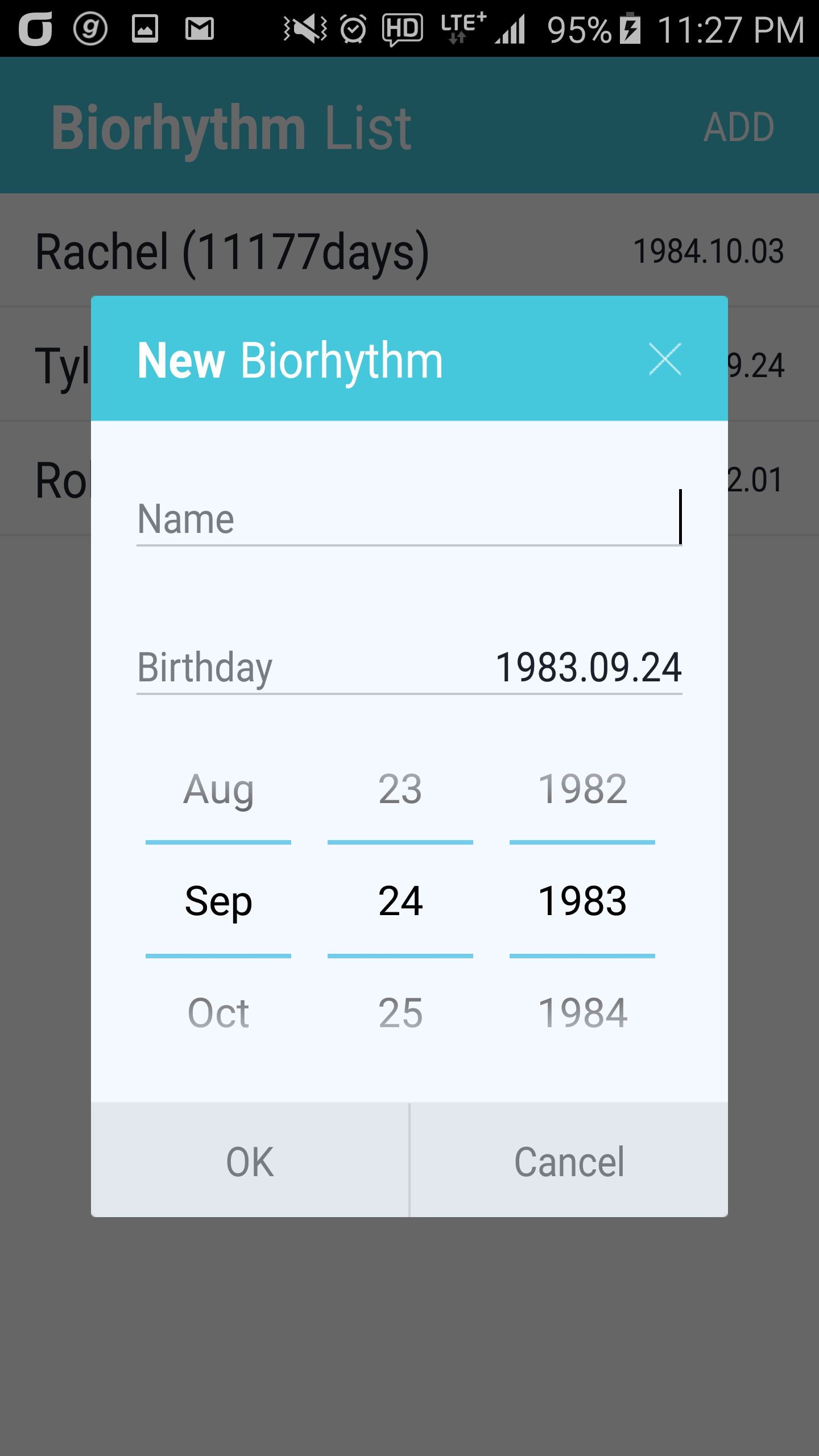The image size is (819, 1456).
Task: Tap the image notification icon
Action: tap(145, 28)
